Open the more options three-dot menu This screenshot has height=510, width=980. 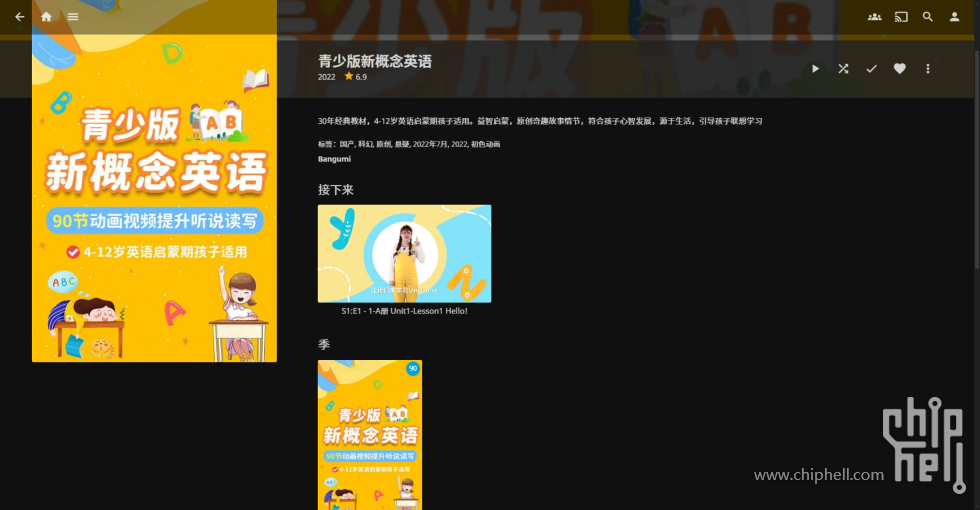tap(928, 69)
